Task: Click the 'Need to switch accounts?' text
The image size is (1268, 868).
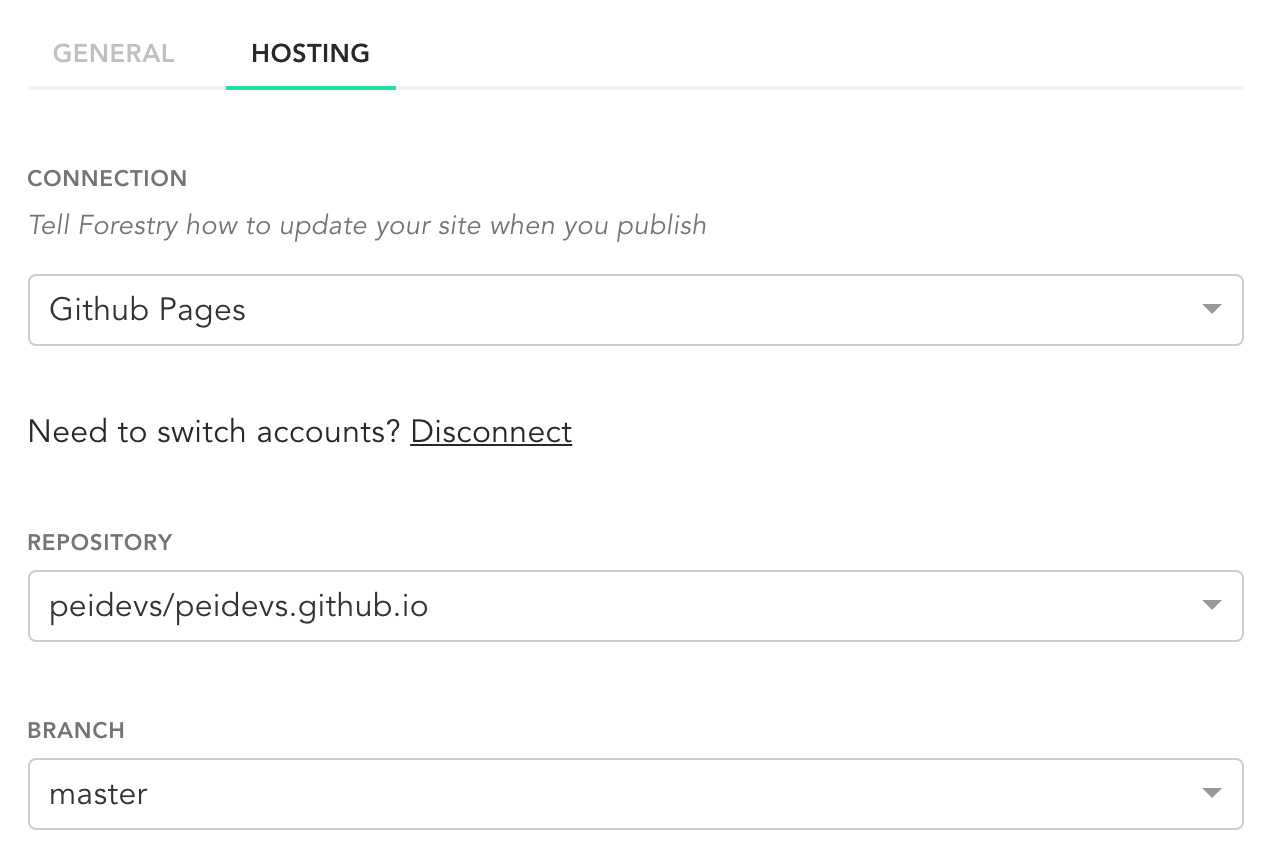Action: tap(214, 431)
